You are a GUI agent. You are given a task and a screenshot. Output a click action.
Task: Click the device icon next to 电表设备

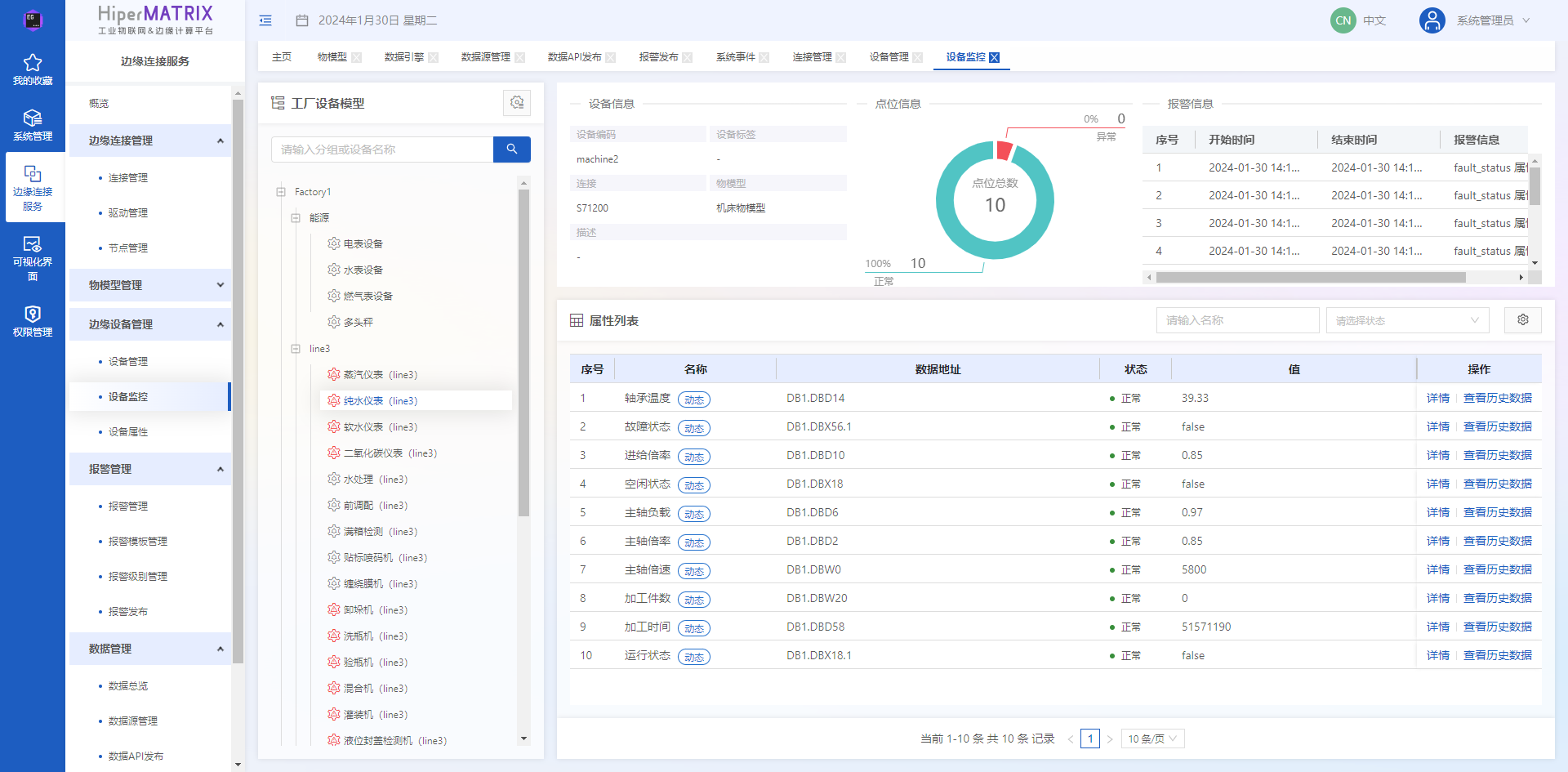click(x=334, y=243)
